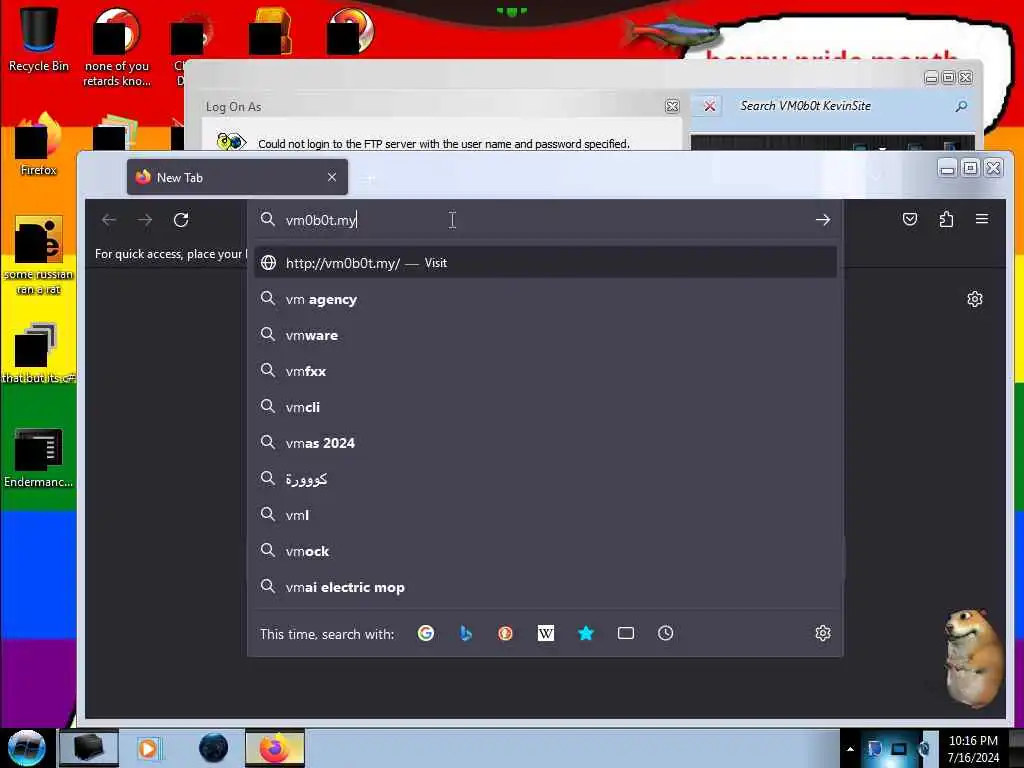The width and height of the screenshot is (1024, 768).
Task: Open Recycle Bin desktop icon
Action: (x=39, y=39)
